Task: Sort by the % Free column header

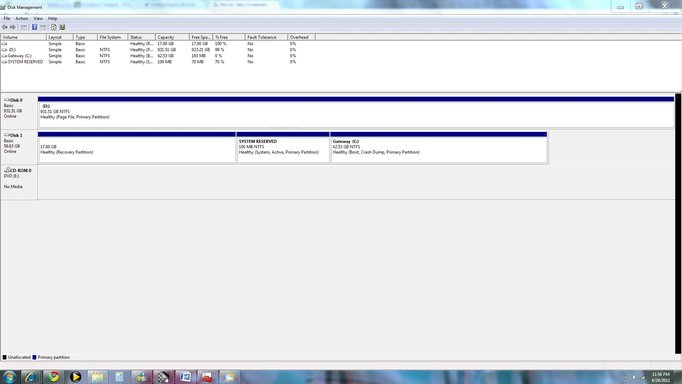Action: point(229,37)
